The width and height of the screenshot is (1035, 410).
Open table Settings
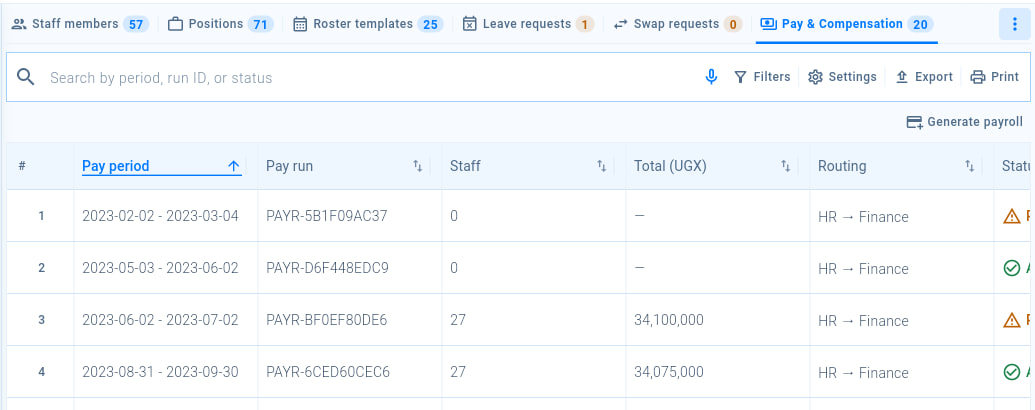(x=842, y=77)
